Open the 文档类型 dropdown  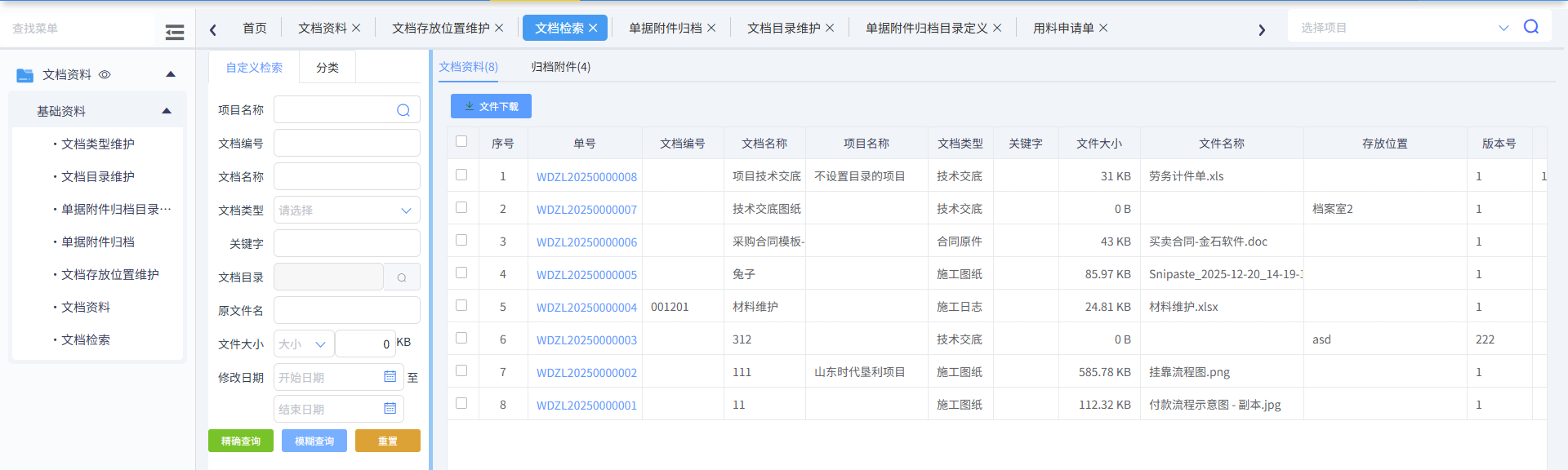tap(346, 211)
